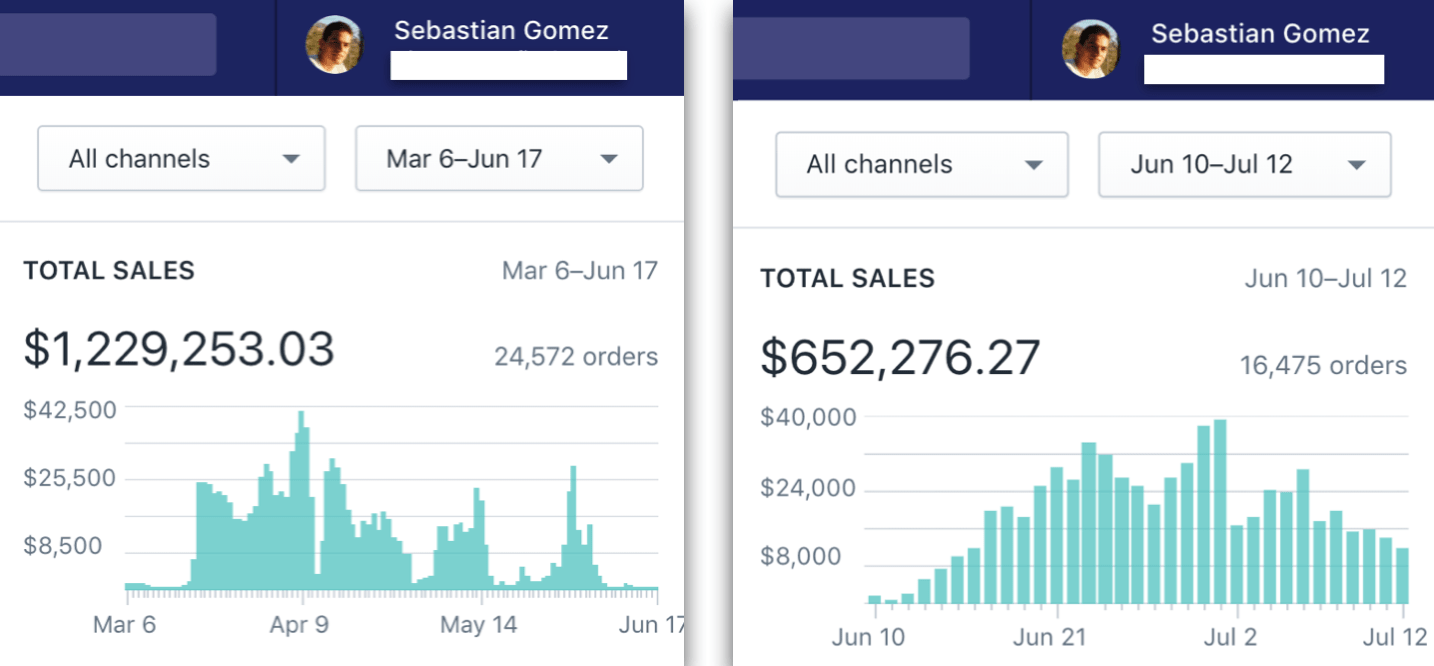Viewport: 1434px width, 666px height.
Task: Click the tallest bar near Apr 9
Action: pos(301,499)
